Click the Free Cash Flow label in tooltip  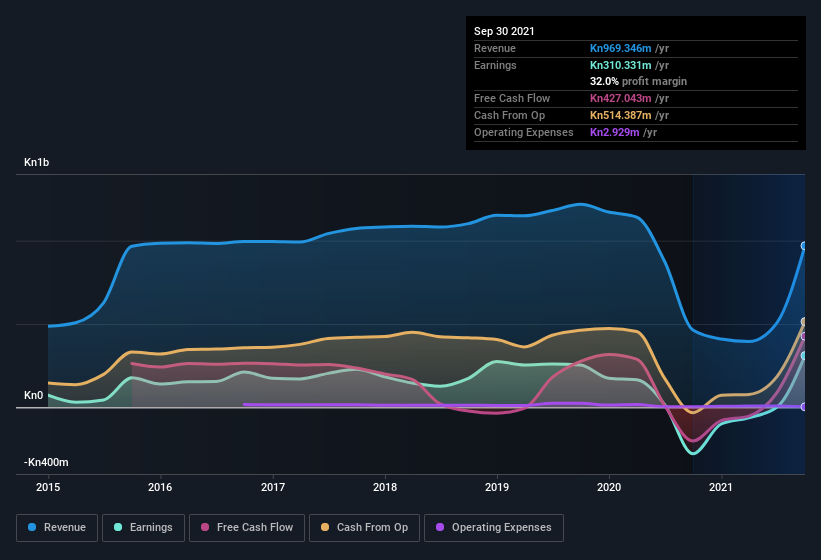pos(512,98)
